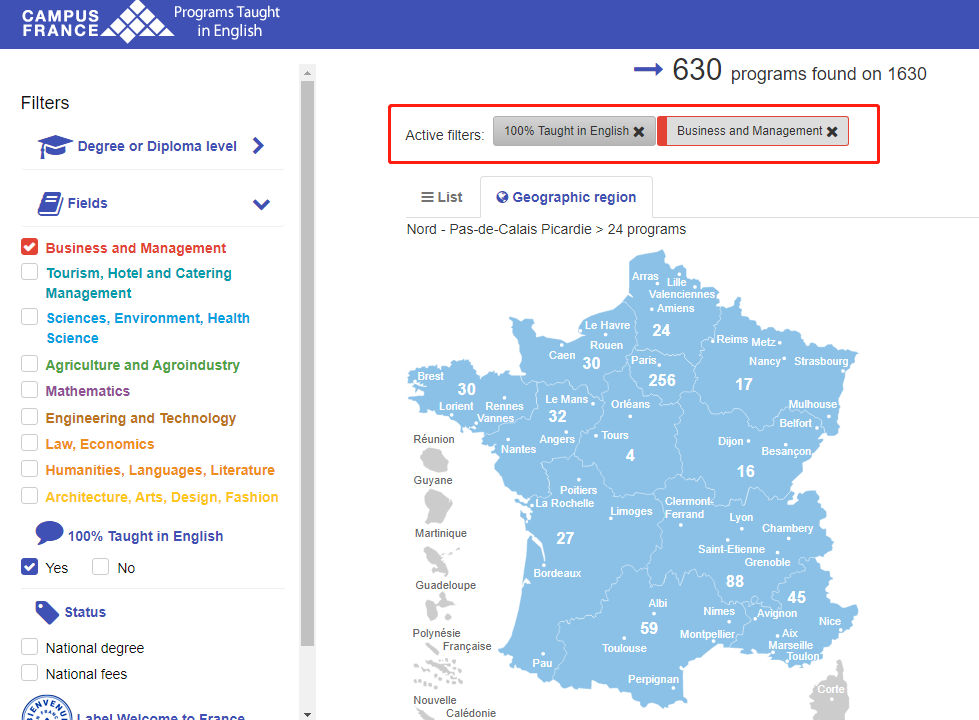This screenshot has width=979, height=720.
Task: Switch to the List tab
Action: pyautogui.click(x=441, y=197)
